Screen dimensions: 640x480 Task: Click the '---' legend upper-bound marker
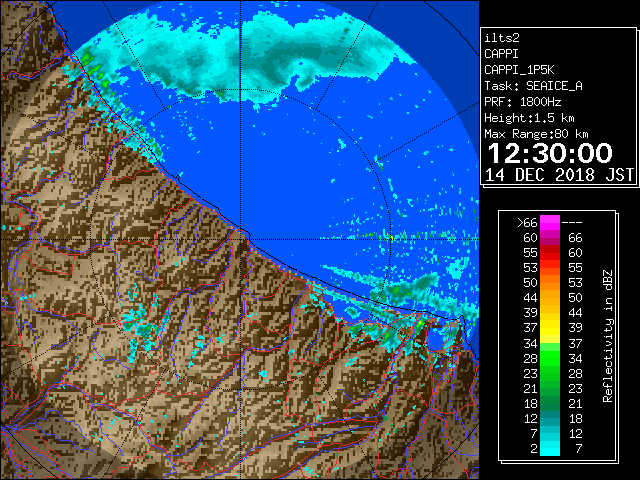(572, 223)
